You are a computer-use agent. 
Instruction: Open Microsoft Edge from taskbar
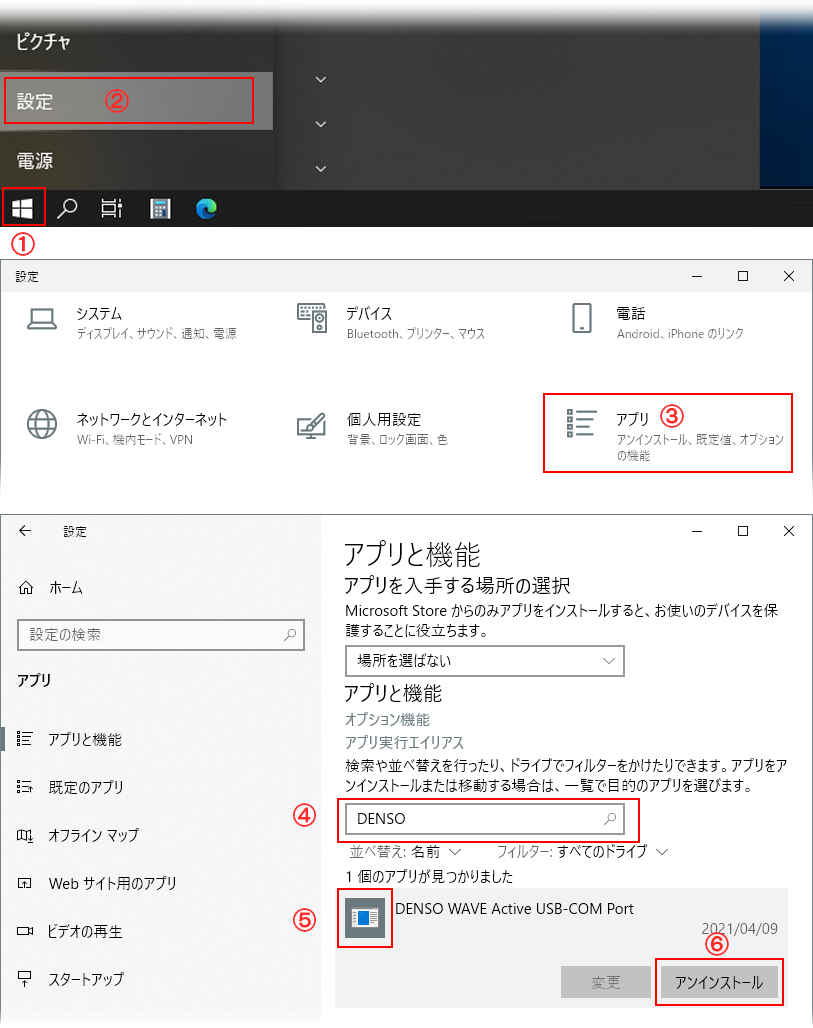pyautogui.click(x=206, y=208)
